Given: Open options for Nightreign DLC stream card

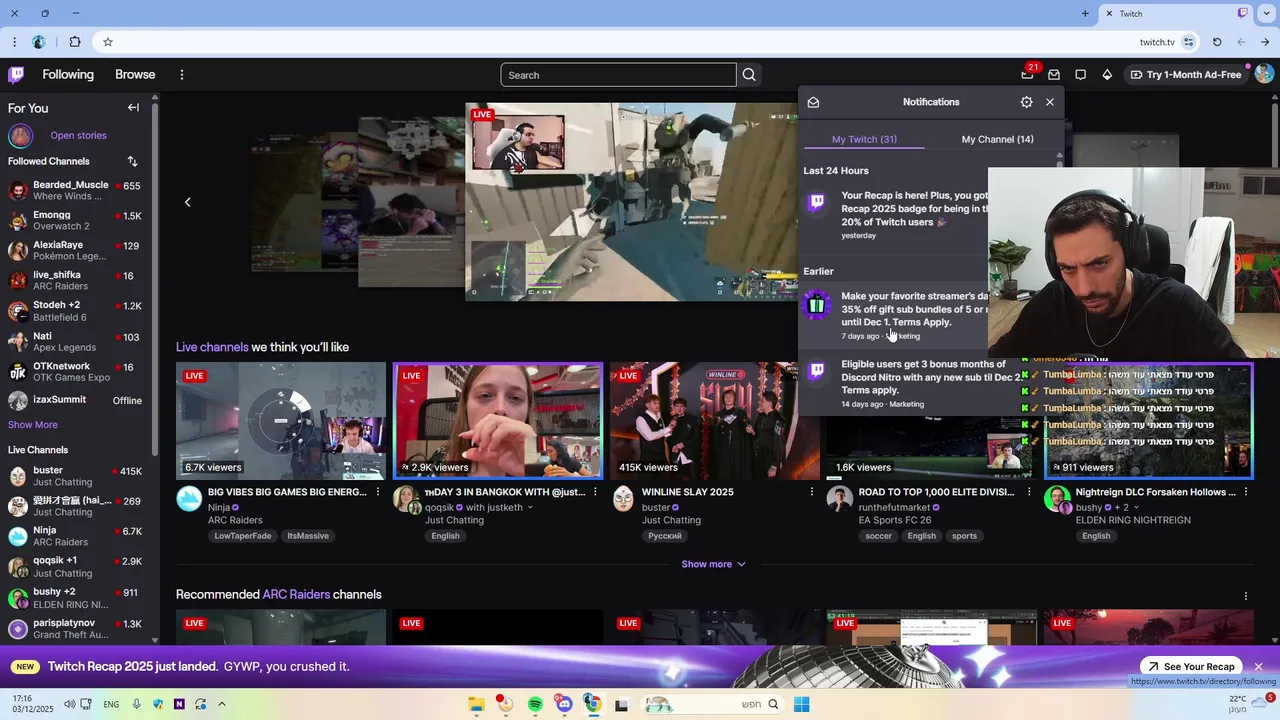Looking at the screenshot, I should [x=1246, y=492].
